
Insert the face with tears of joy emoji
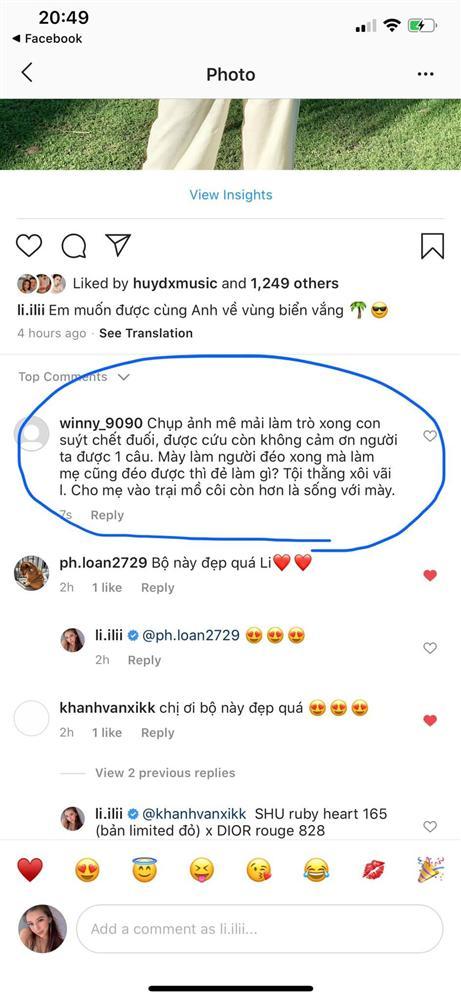(x=317, y=869)
